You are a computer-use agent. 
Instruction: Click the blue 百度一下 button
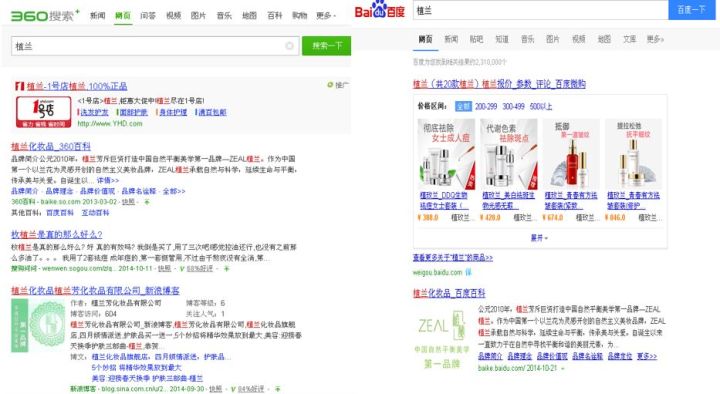point(692,10)
